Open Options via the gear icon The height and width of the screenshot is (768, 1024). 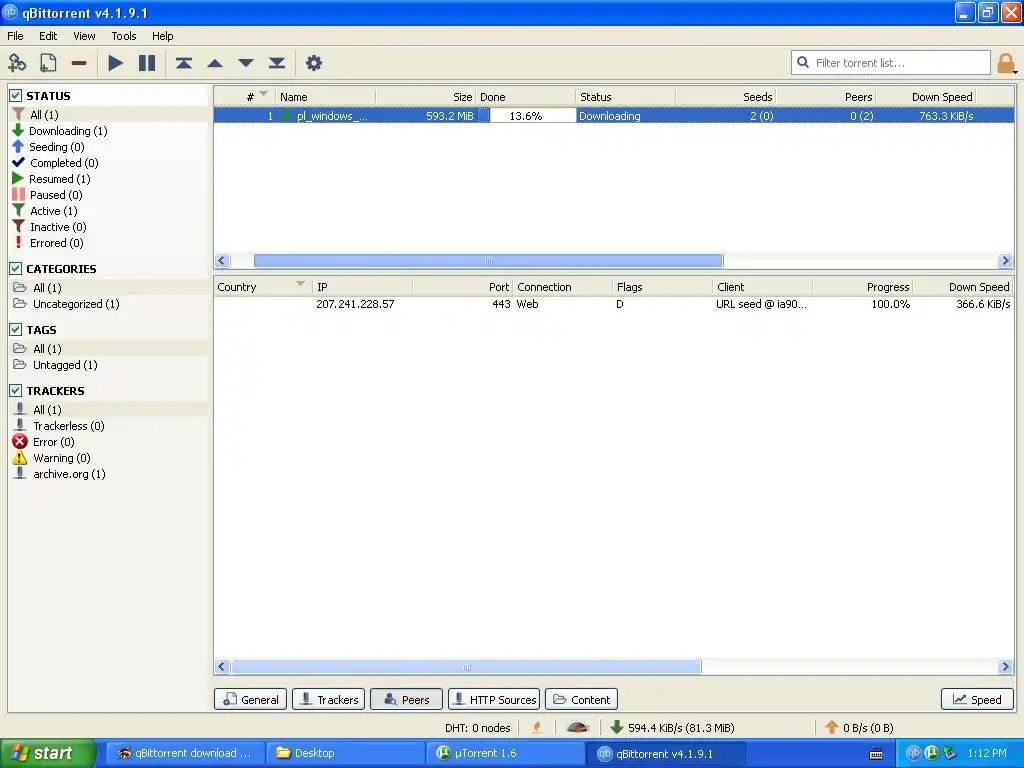pyautogui.click(x=314, y=63)
